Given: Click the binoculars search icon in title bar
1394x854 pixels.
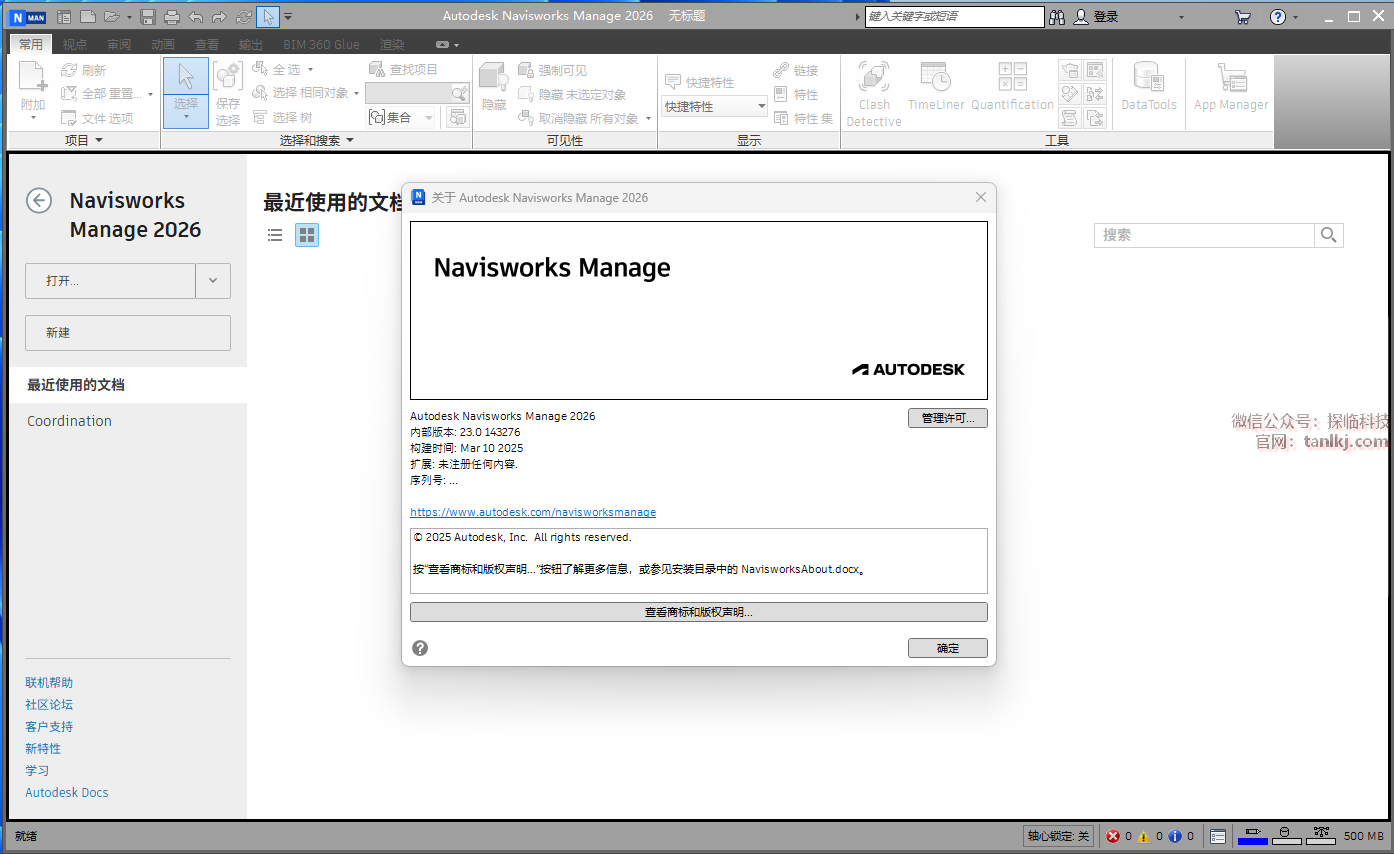Looking at the screenshot, I should pos(1057,17).
